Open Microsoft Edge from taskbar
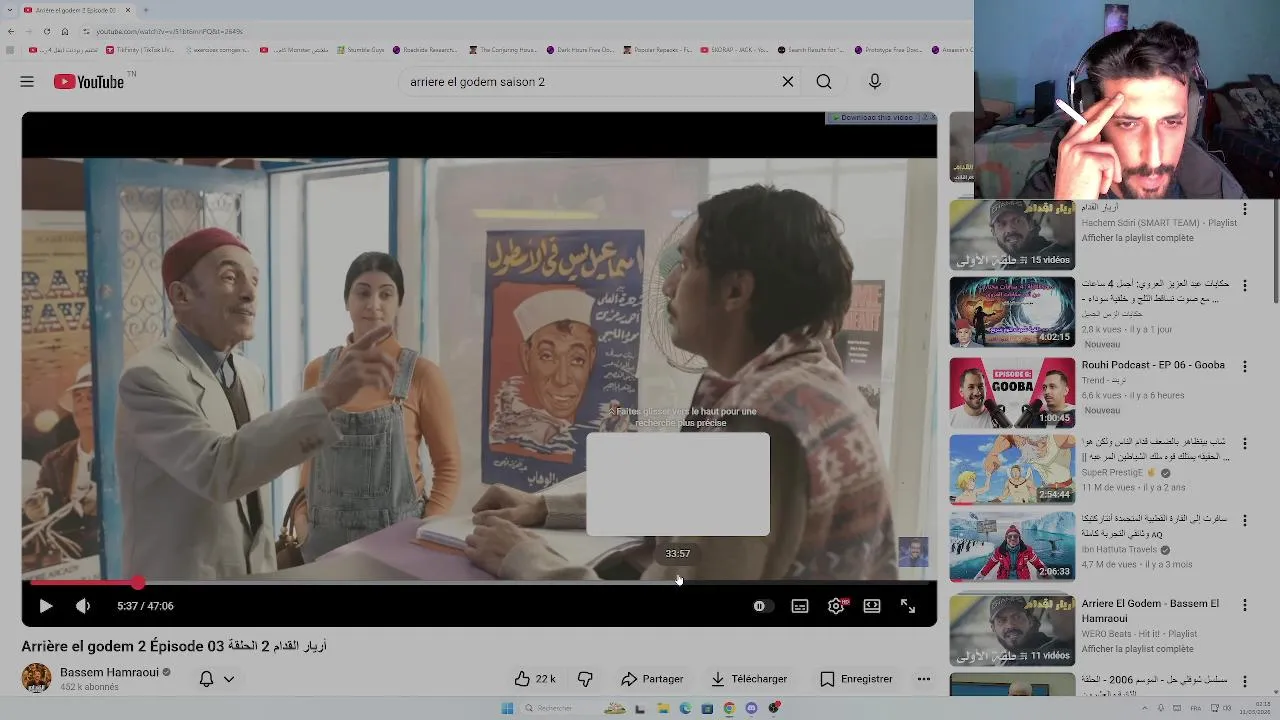The image size is (1280, 720). [x=685, y=709]
